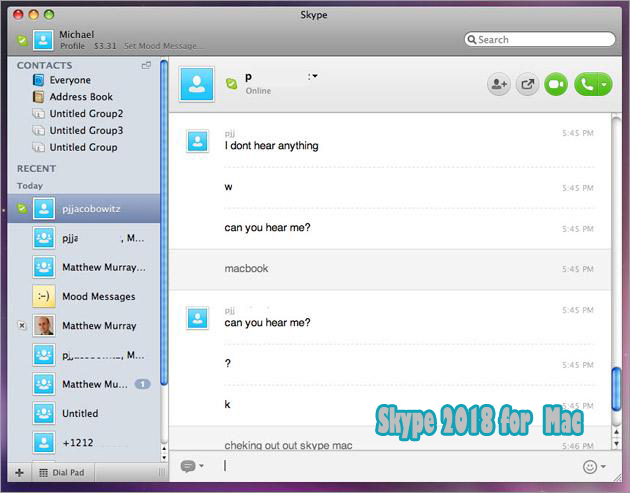Click Set Mood Message
The height and width of the screenshot is (493, 630).
[x=160, y=46]
